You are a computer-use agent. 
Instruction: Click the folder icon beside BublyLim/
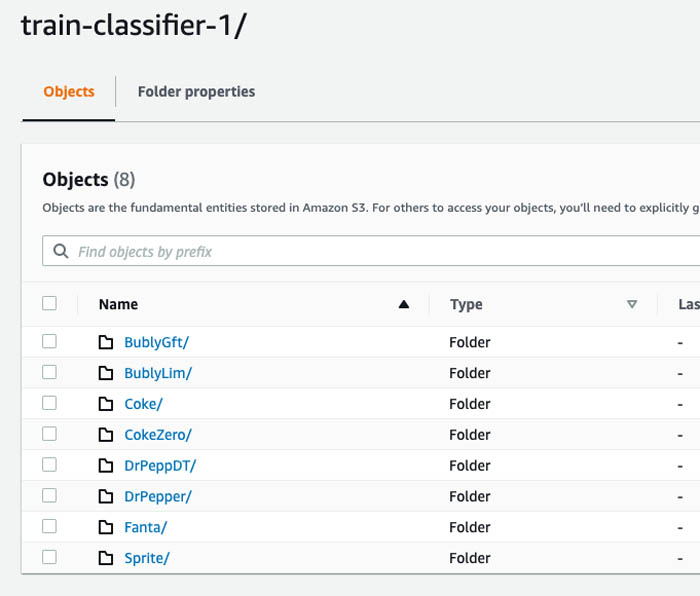point(106,373)
